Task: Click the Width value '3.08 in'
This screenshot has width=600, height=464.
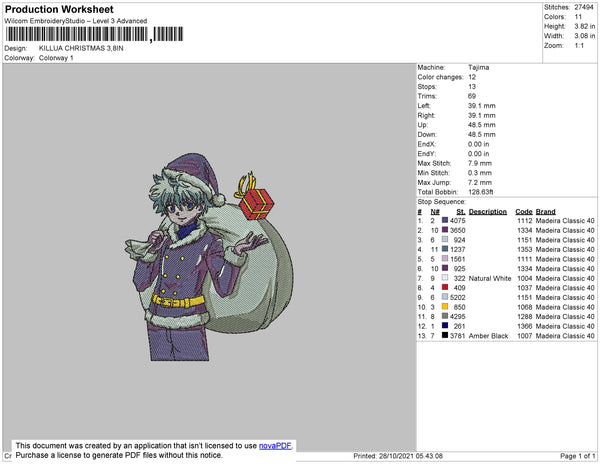Action: 585,36
